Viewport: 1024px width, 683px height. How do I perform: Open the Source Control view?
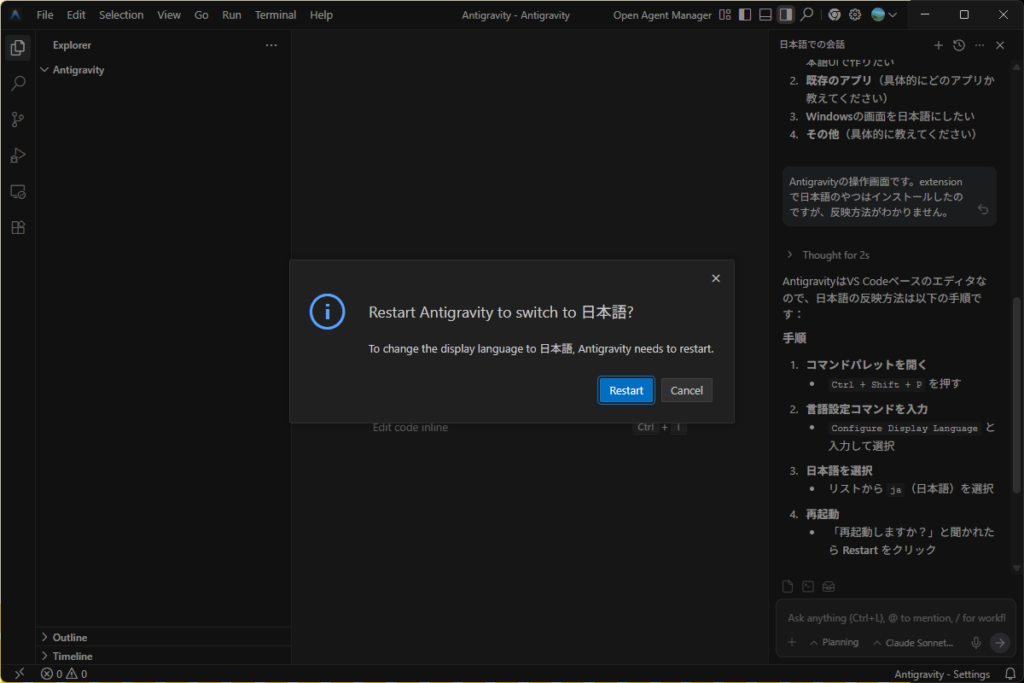[17, 120]
